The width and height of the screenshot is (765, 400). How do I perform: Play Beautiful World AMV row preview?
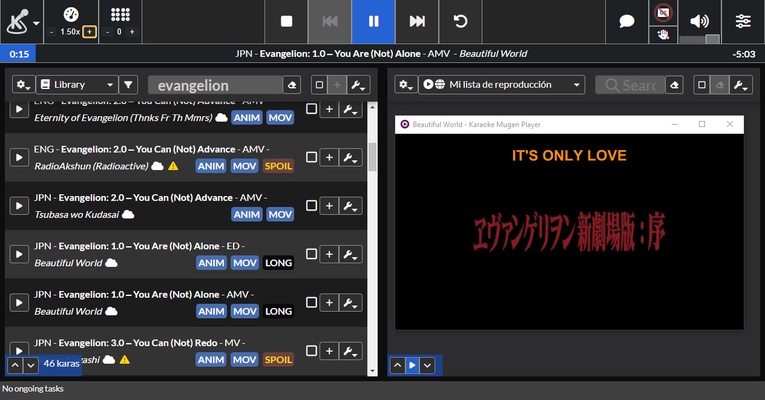click(19, 302)
